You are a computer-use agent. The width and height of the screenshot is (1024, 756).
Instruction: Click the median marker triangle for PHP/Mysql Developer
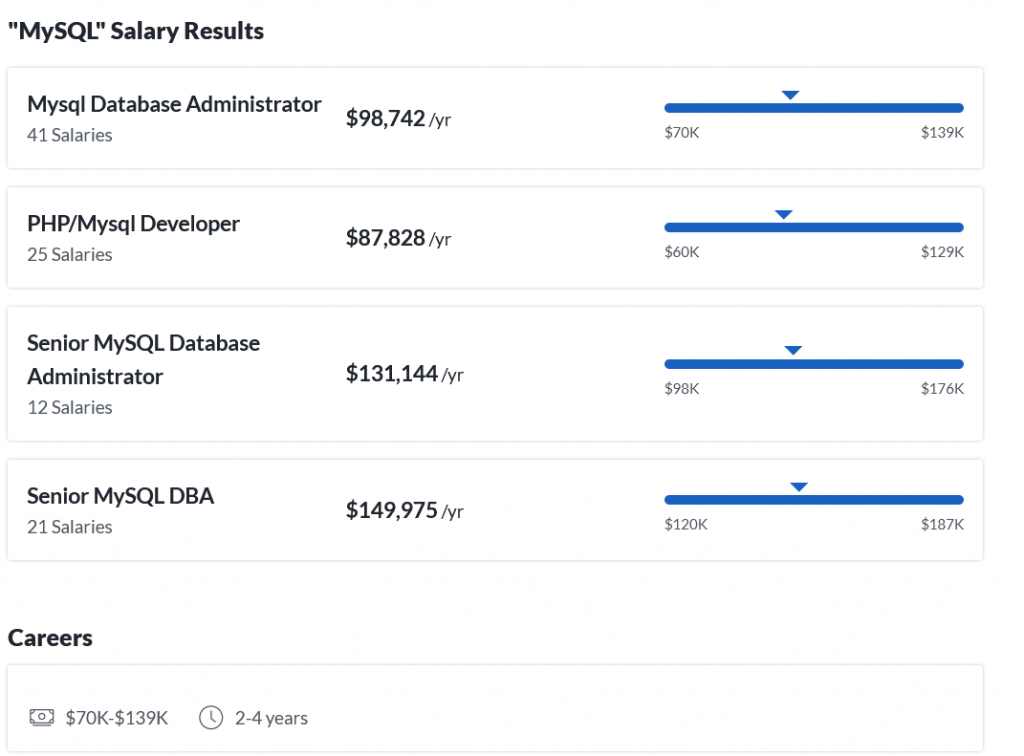pyautogui.click(x=784, y=215)
